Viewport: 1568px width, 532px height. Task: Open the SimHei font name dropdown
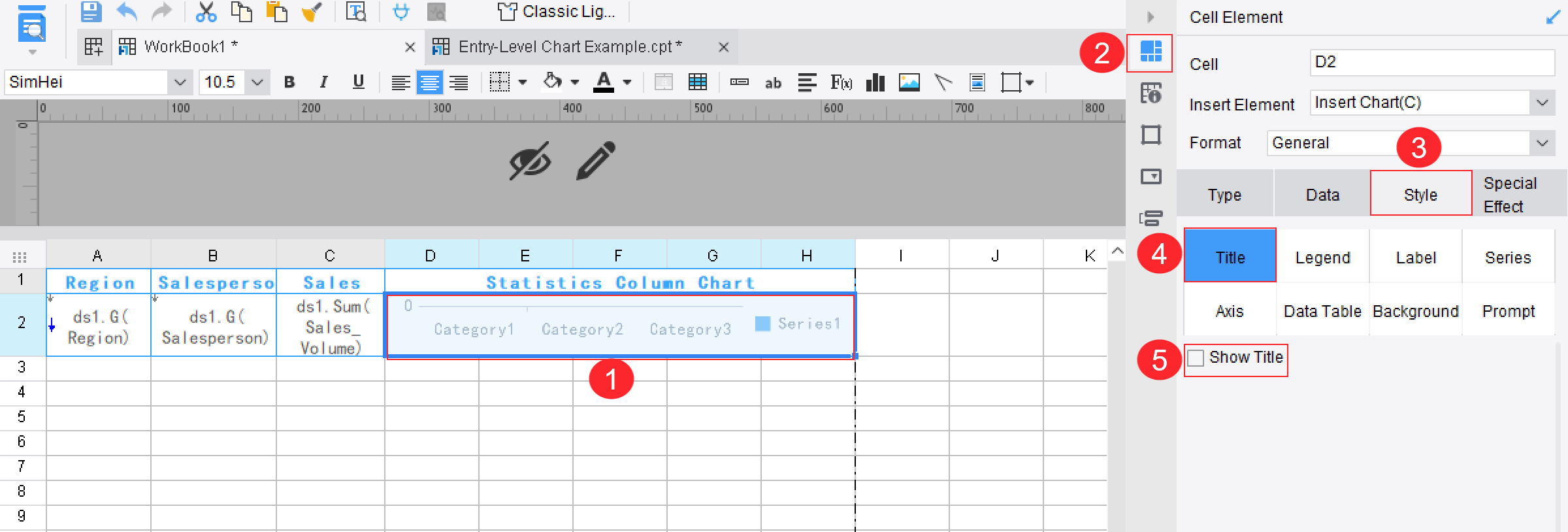tap(179, 82)
